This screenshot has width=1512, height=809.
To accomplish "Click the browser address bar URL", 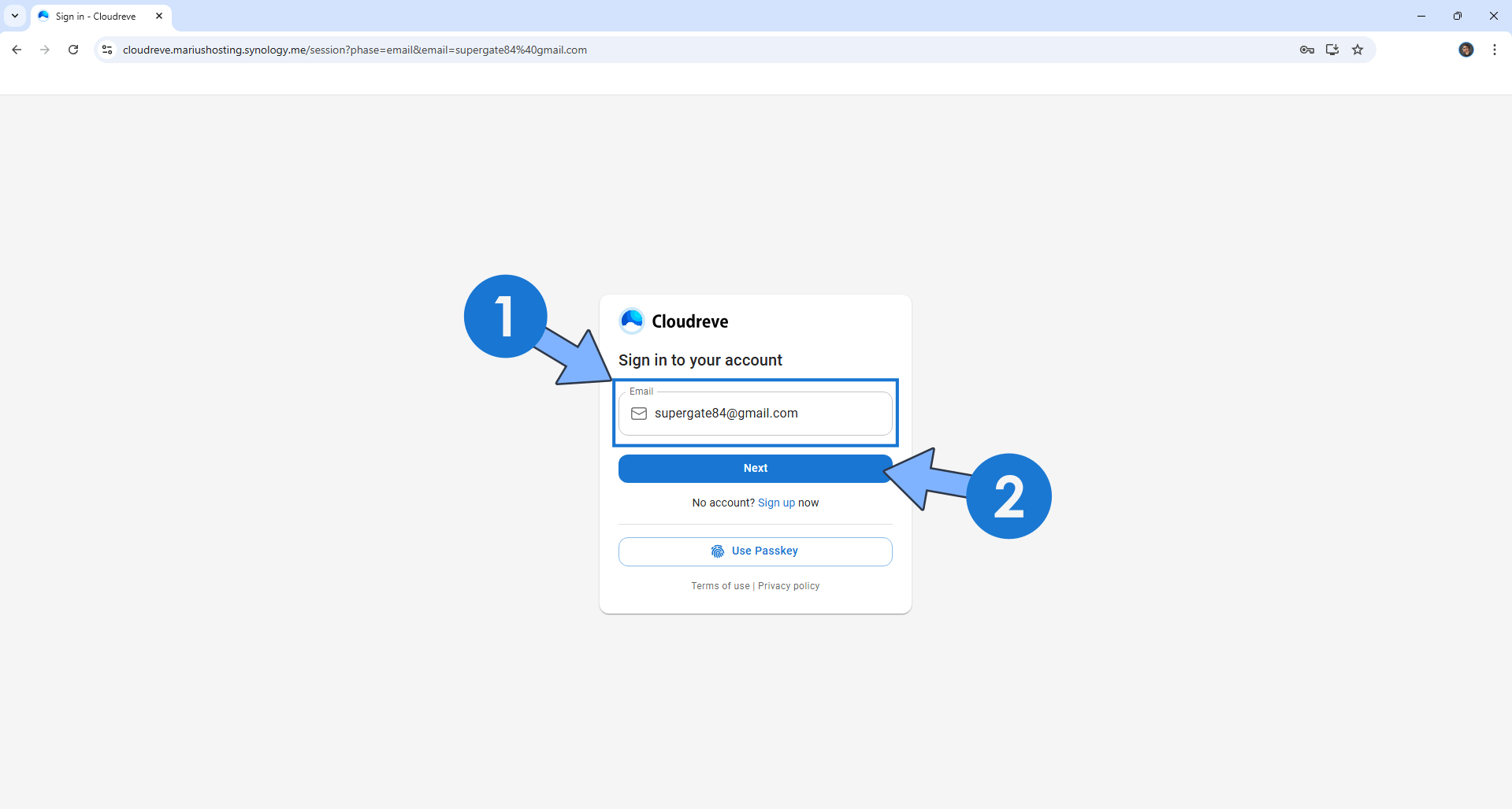I will coord(355,50).
